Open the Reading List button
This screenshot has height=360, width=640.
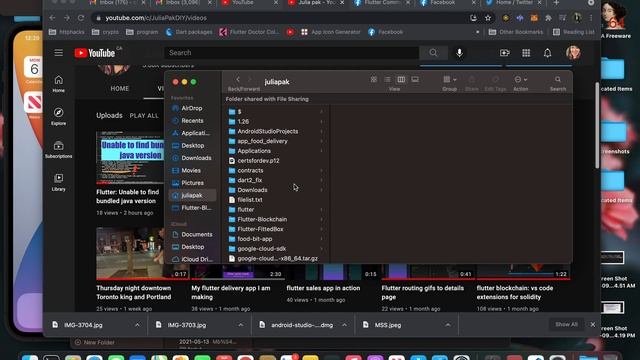pos(574,32)
